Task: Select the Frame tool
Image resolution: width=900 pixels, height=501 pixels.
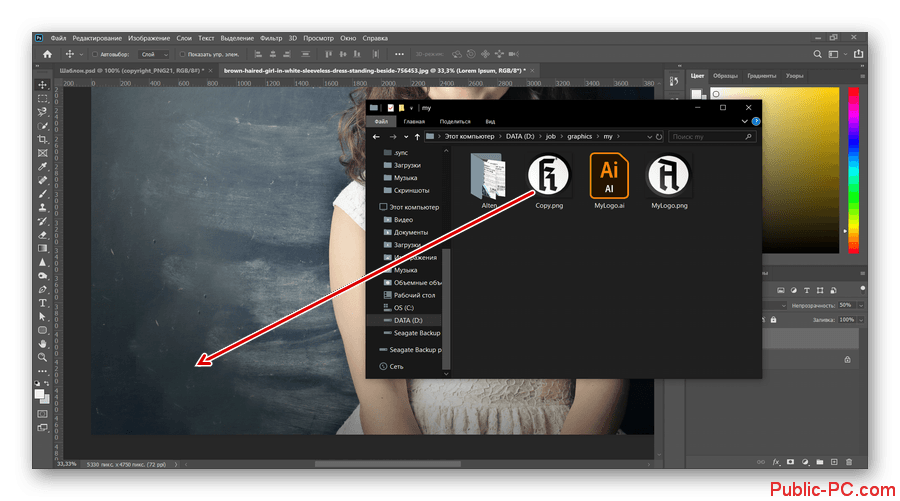Action: 42,153
